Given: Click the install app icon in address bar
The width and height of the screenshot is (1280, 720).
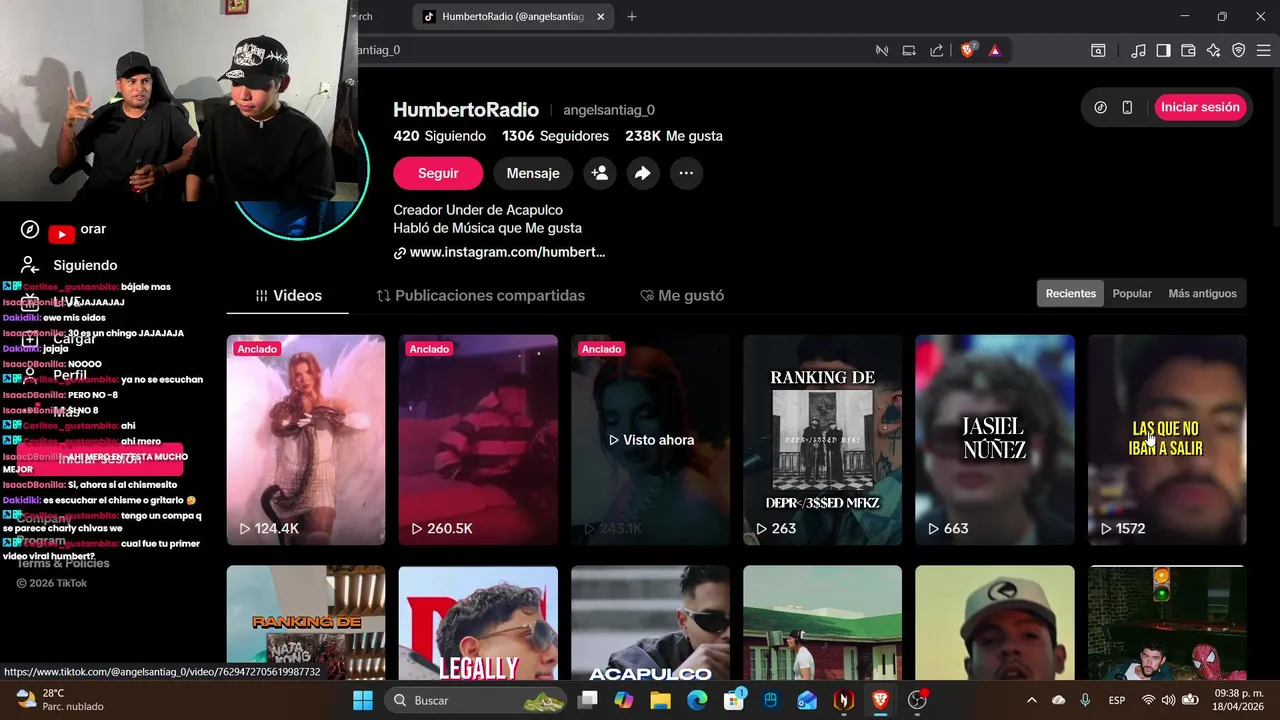Looking at the screenshot, I should point(909,50).
